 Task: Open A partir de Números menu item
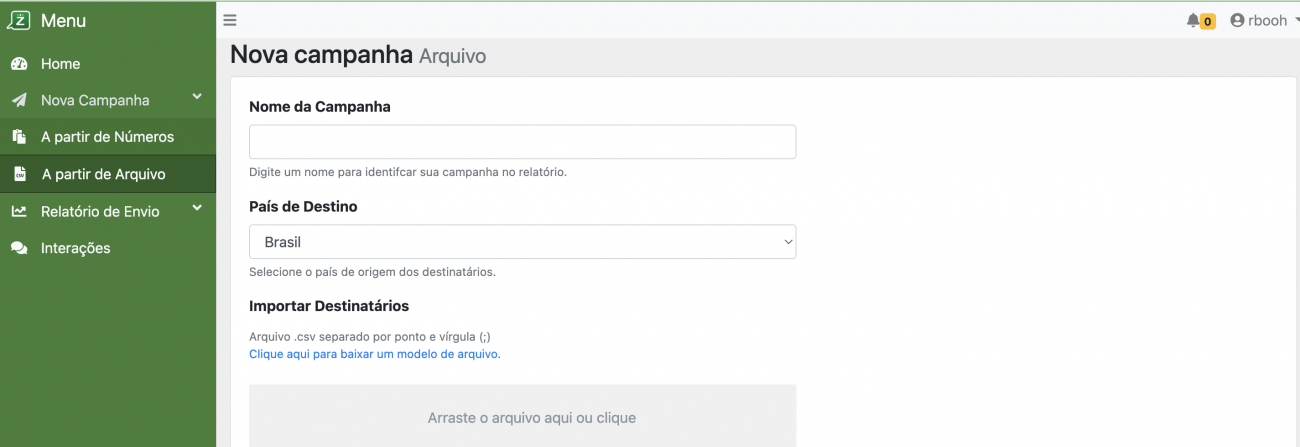[x=108, y=137]
